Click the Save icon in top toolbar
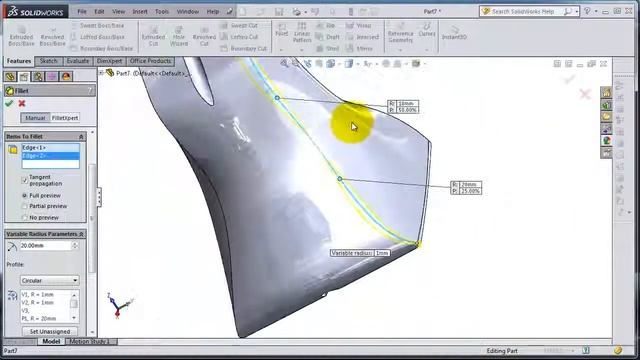Screen dimensions: 640x360 pyautogui.click(x=279, y=12)
